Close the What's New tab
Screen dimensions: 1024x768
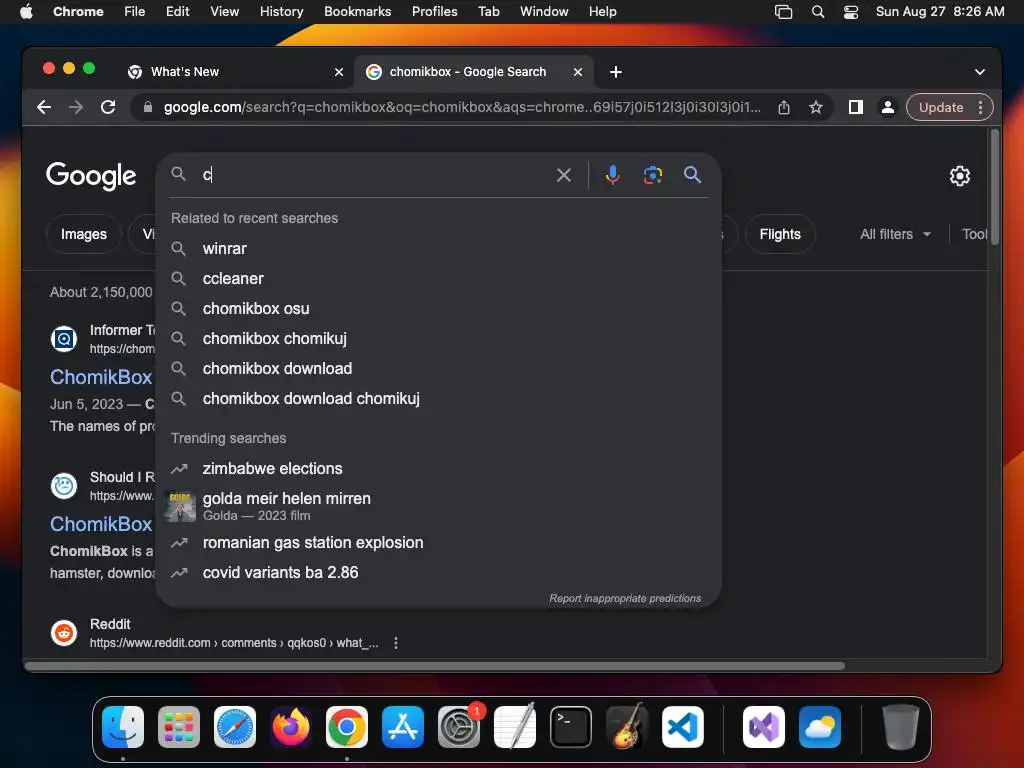339,72
